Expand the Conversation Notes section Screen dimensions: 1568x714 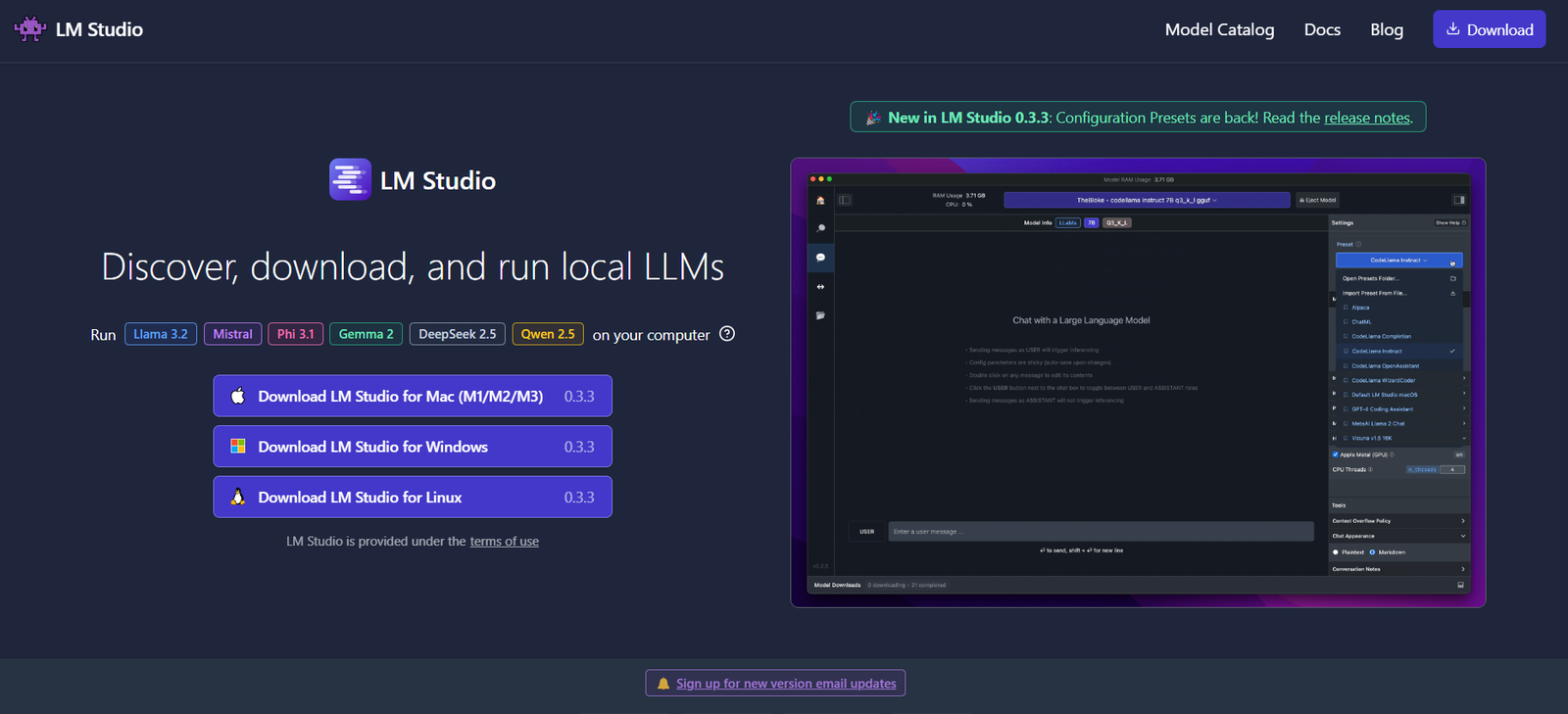1398,569
